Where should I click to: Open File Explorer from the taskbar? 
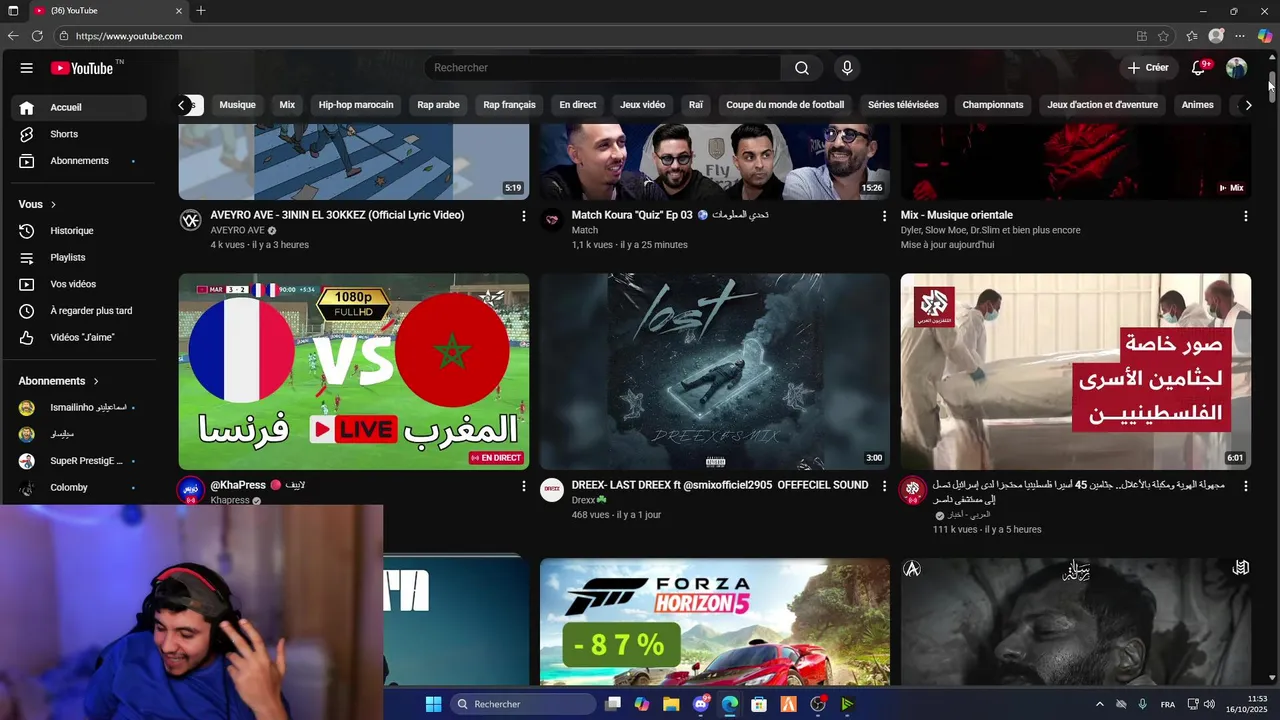[x=671, y=704]
